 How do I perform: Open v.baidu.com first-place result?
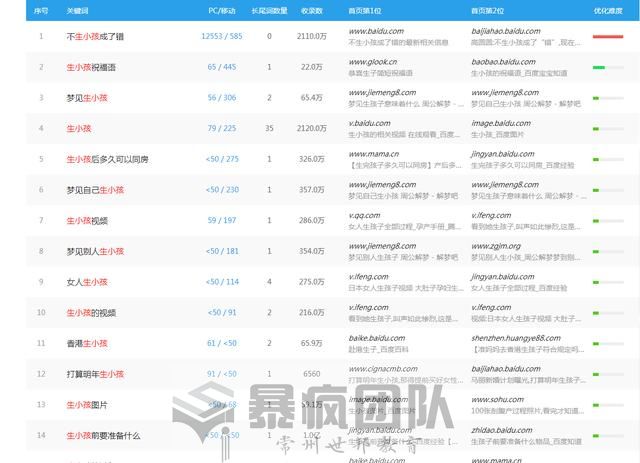click(x=369, y=123)
